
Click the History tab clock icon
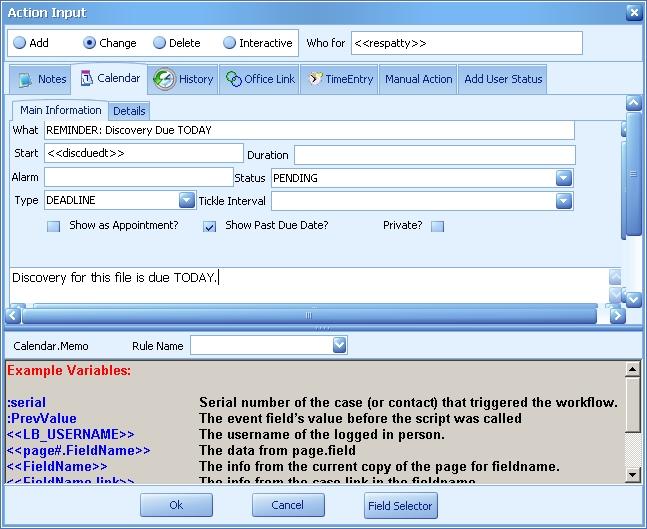pos(164,78)
